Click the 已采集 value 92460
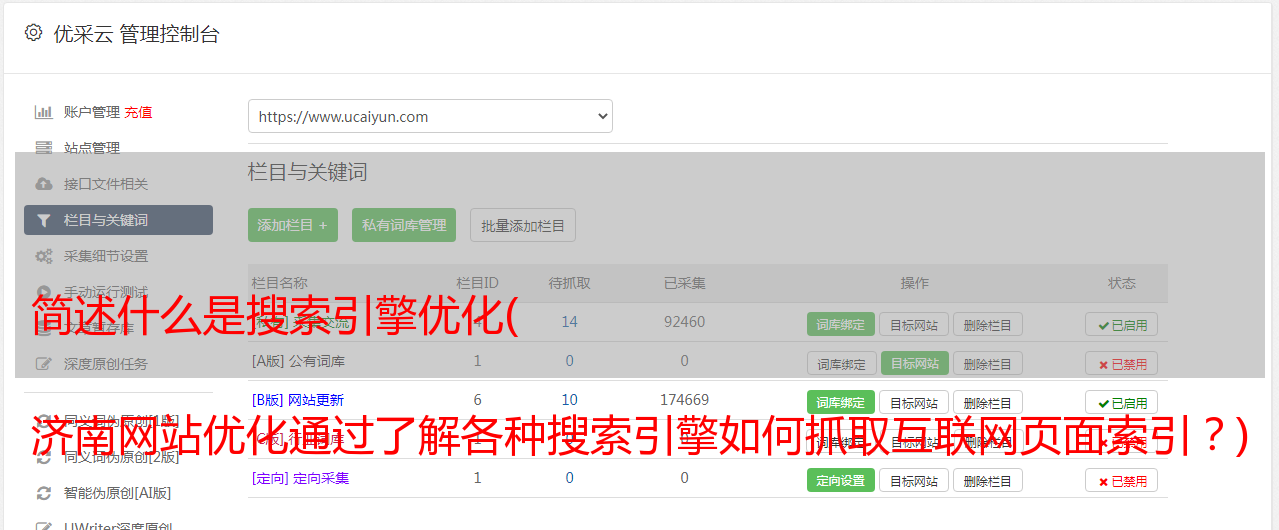This screenshot has width=1279, height=530. pyautogui.click(x=684, y=322)
